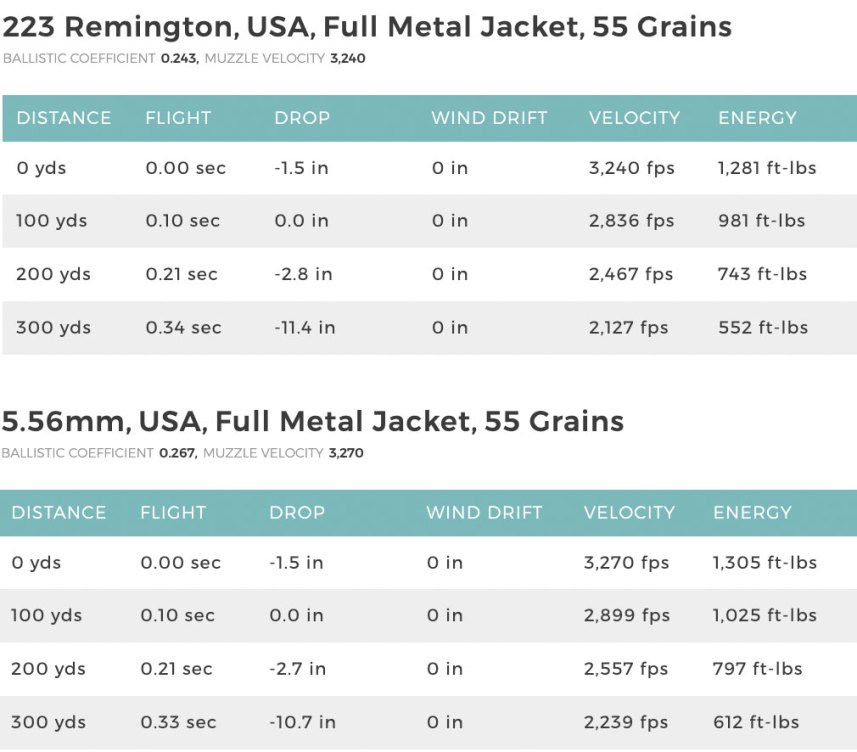The height and width of the screenshot is (752, 857).
Task: Click WIND DRIFT header in 5.56mm table
Action: (x=484, y=512)
